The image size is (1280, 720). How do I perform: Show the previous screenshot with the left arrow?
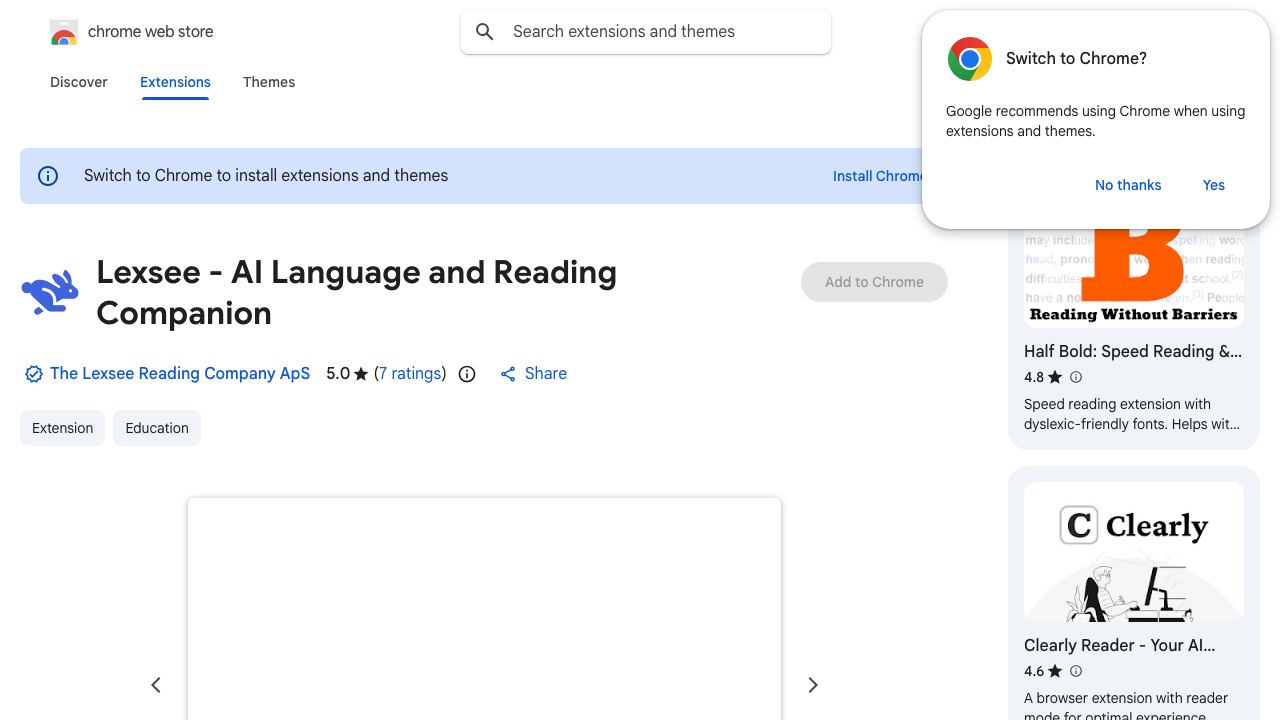coord(156,685)
